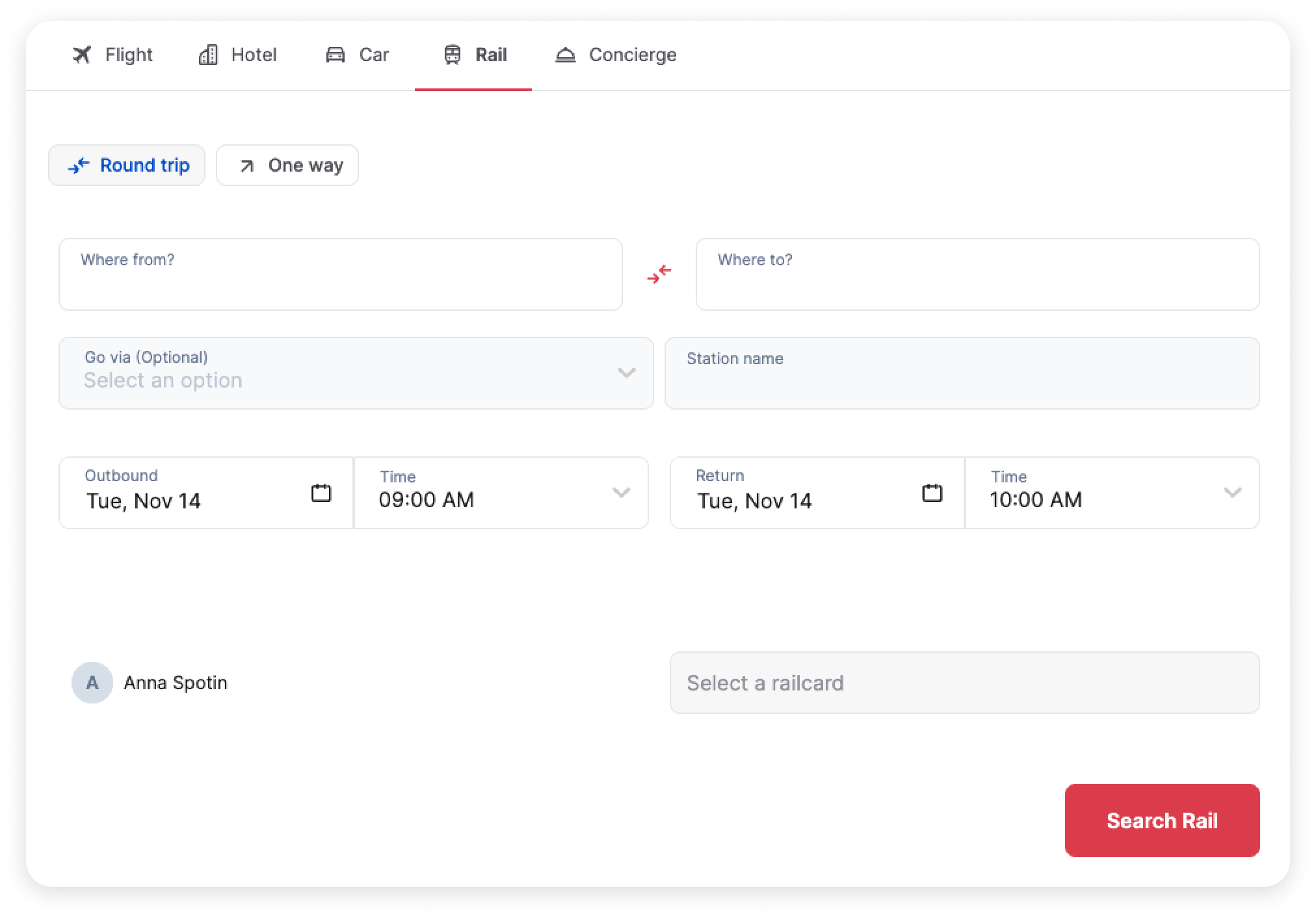Open the Outbound date calendar icon

click(321, 493)
